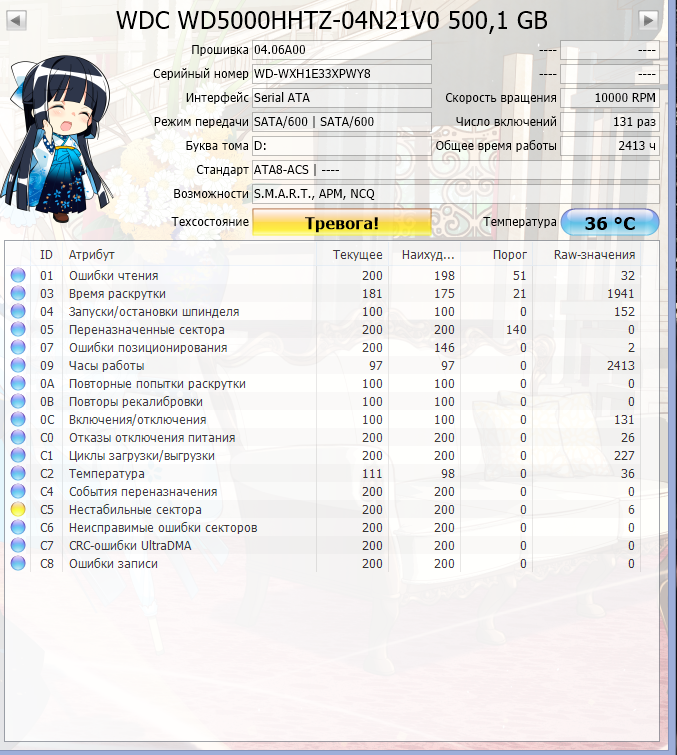The image size is (677, 755).
Task: Click status orb for Запуски/остановки шпинделя
Action: coord(18,311)
